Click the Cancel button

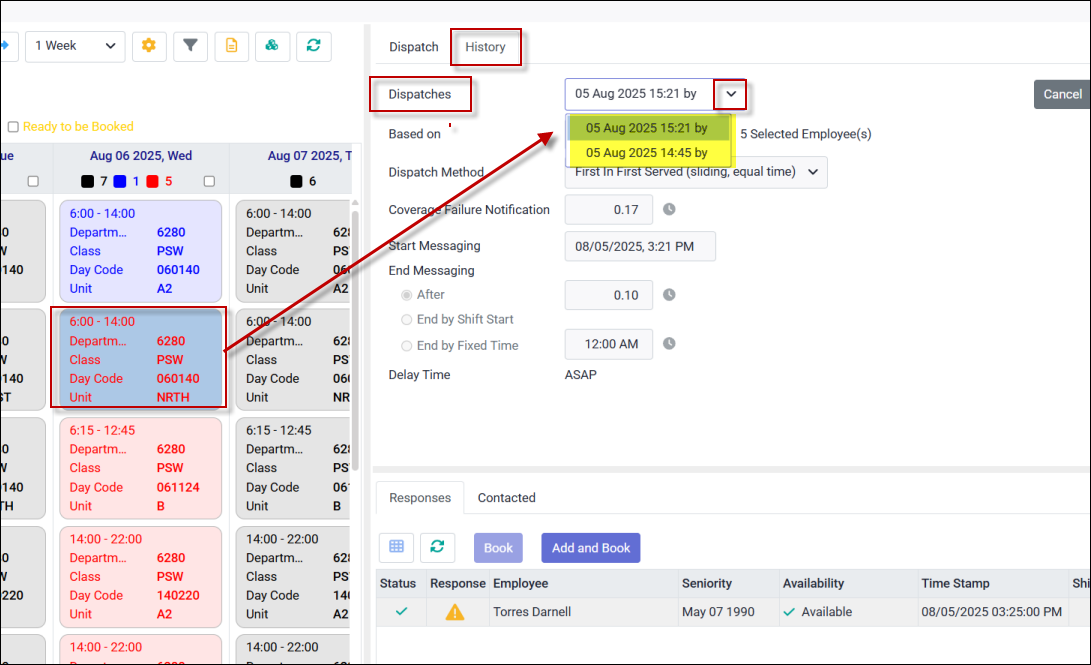(x=1062, y=94)
